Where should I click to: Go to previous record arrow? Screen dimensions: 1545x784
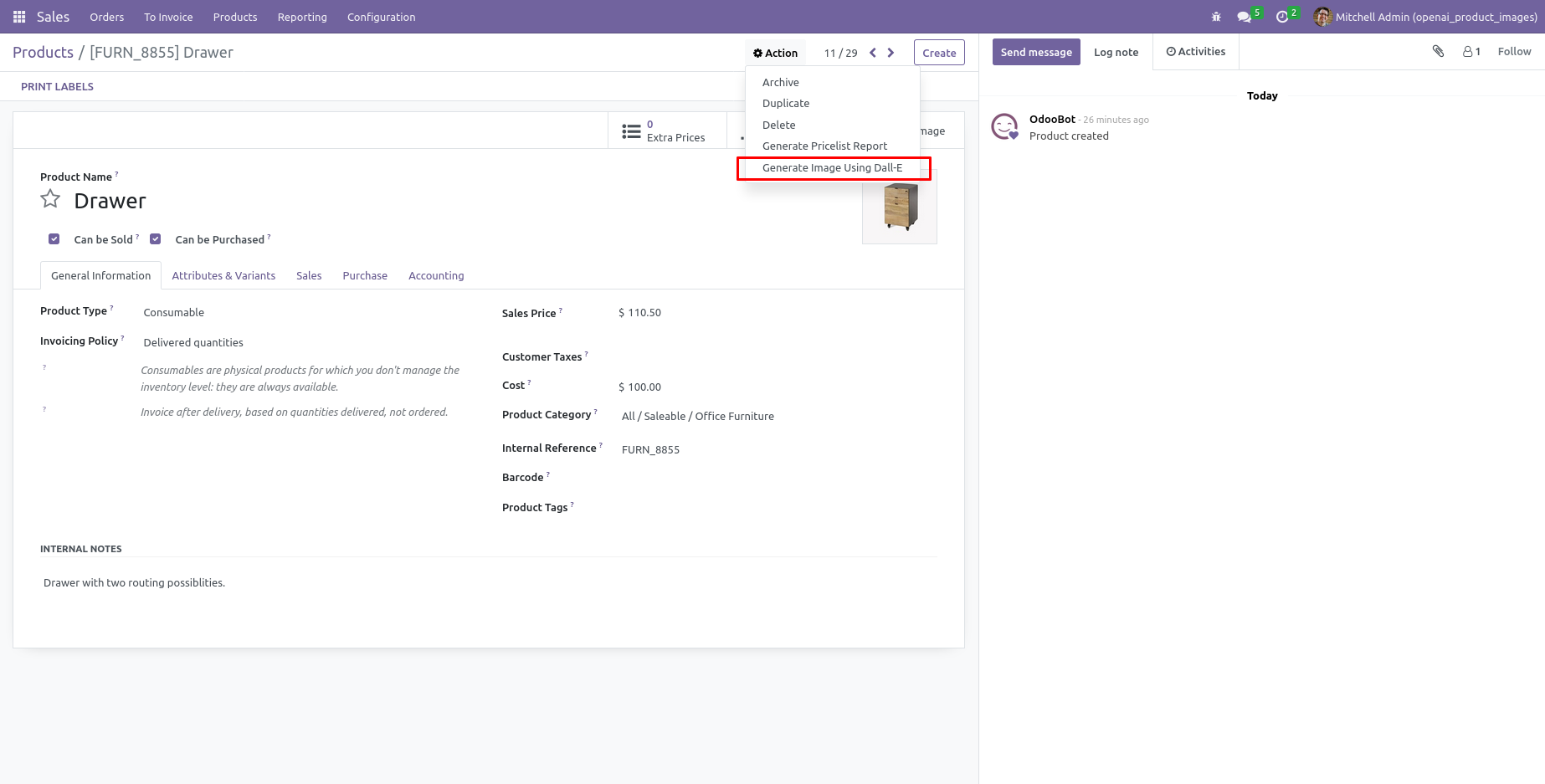[x=873, y=53]
